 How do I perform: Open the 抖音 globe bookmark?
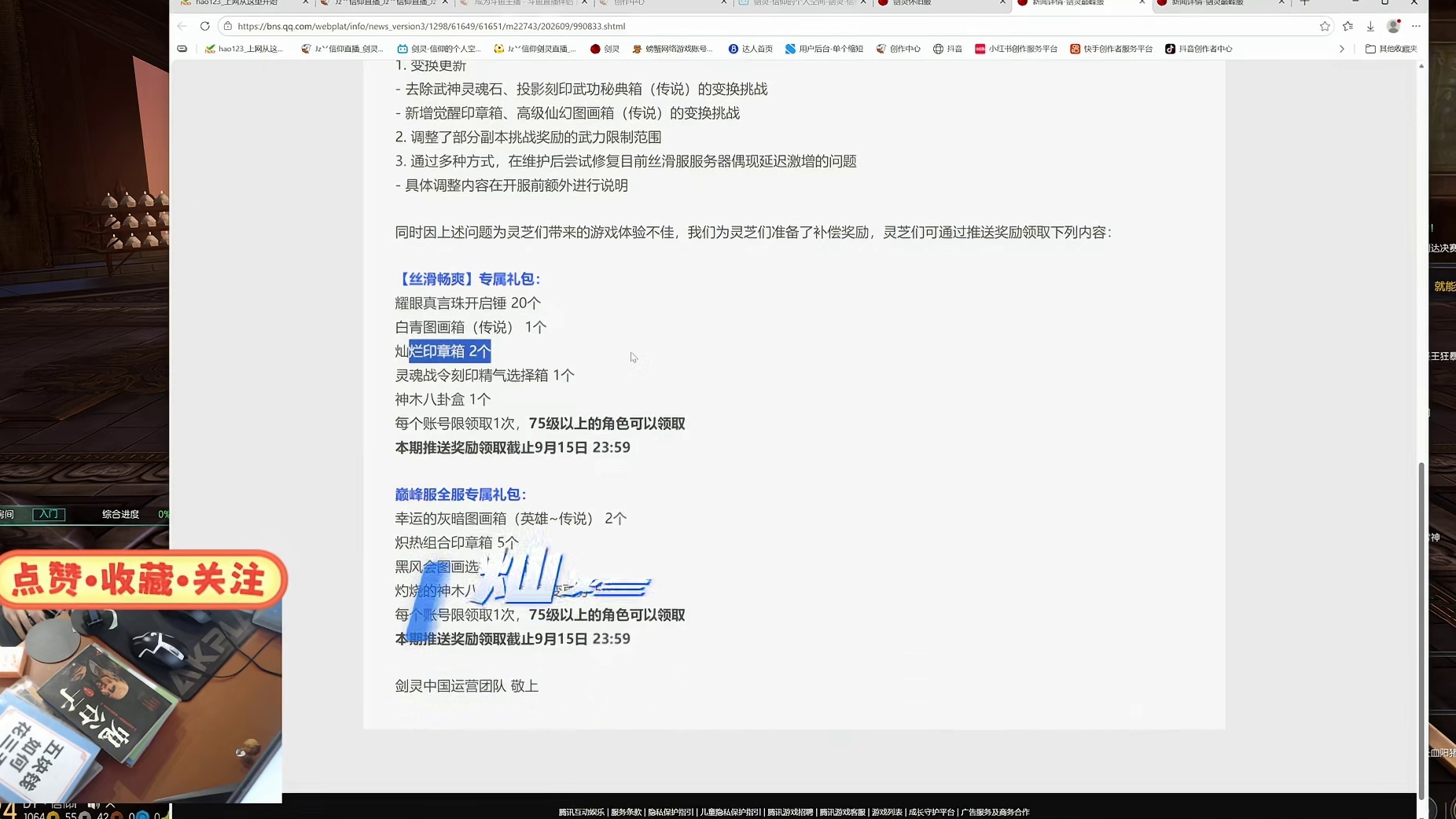tap(947, 49)
